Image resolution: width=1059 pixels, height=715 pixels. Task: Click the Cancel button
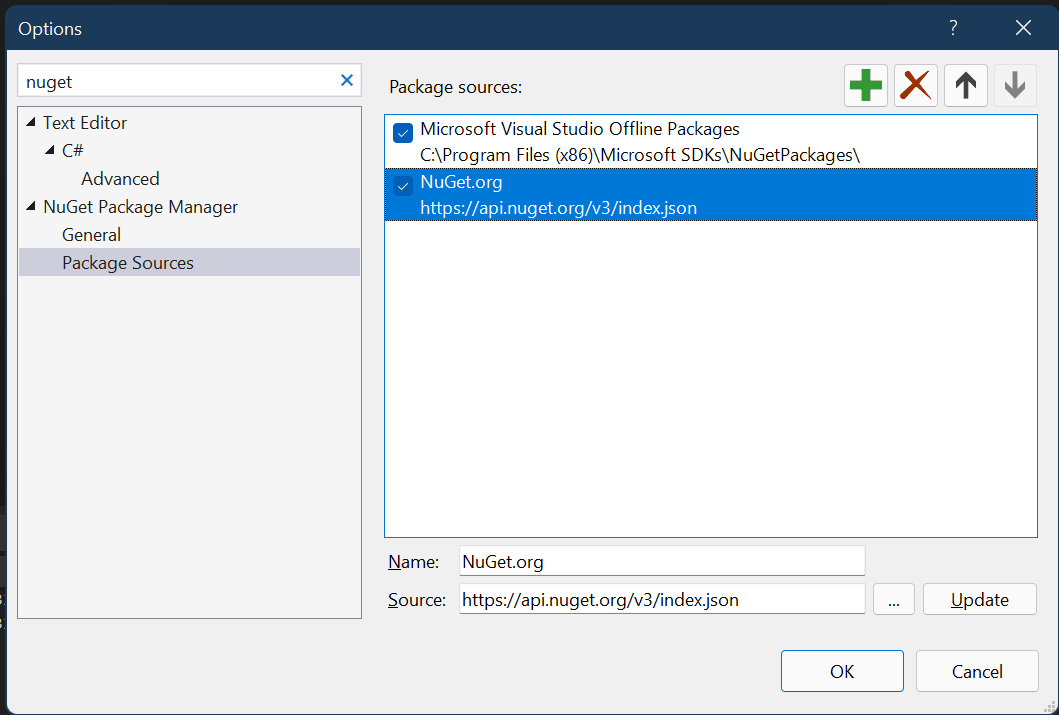pyautogui.click(x=977, y=671)
